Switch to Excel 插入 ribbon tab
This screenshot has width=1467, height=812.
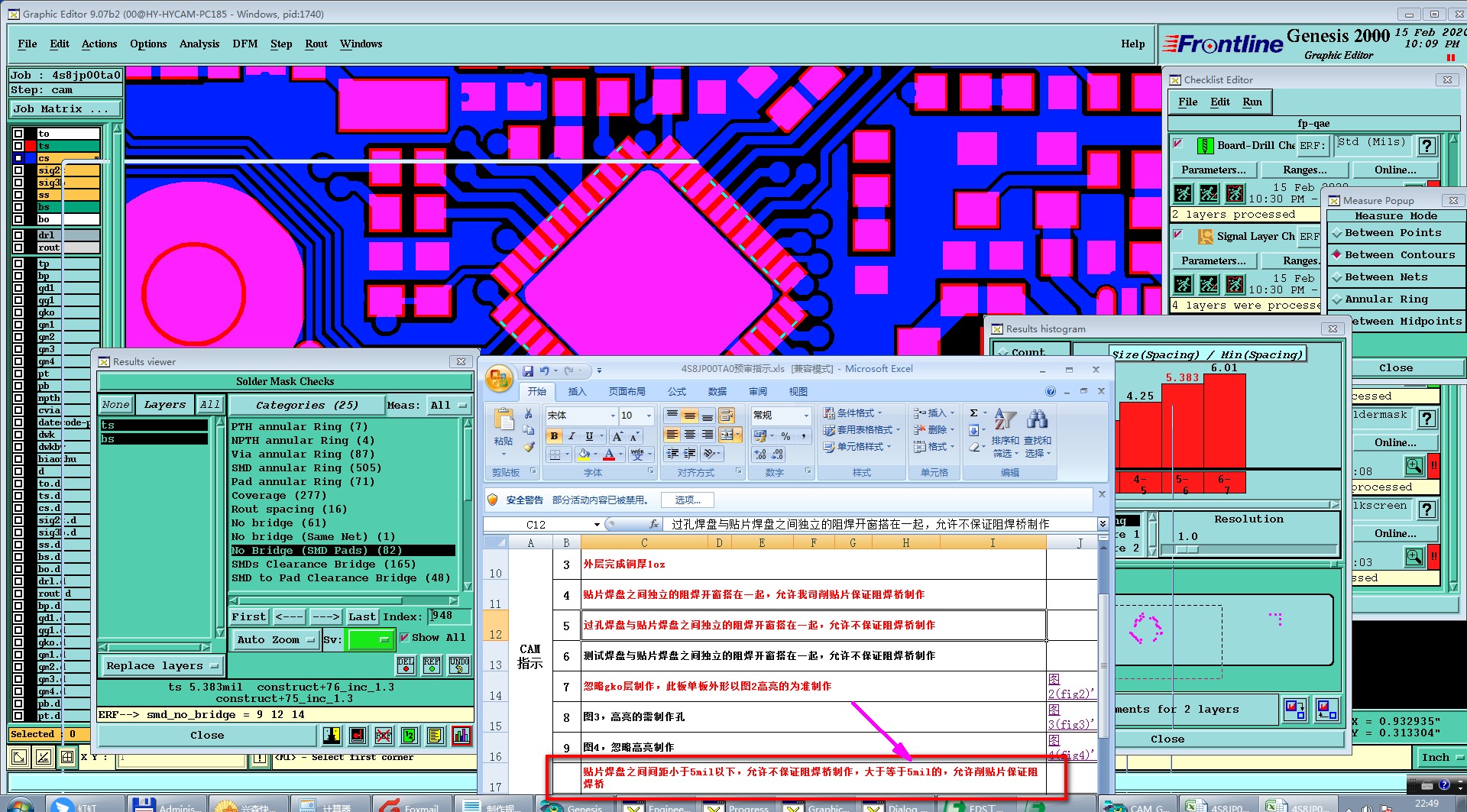(577, 392)
